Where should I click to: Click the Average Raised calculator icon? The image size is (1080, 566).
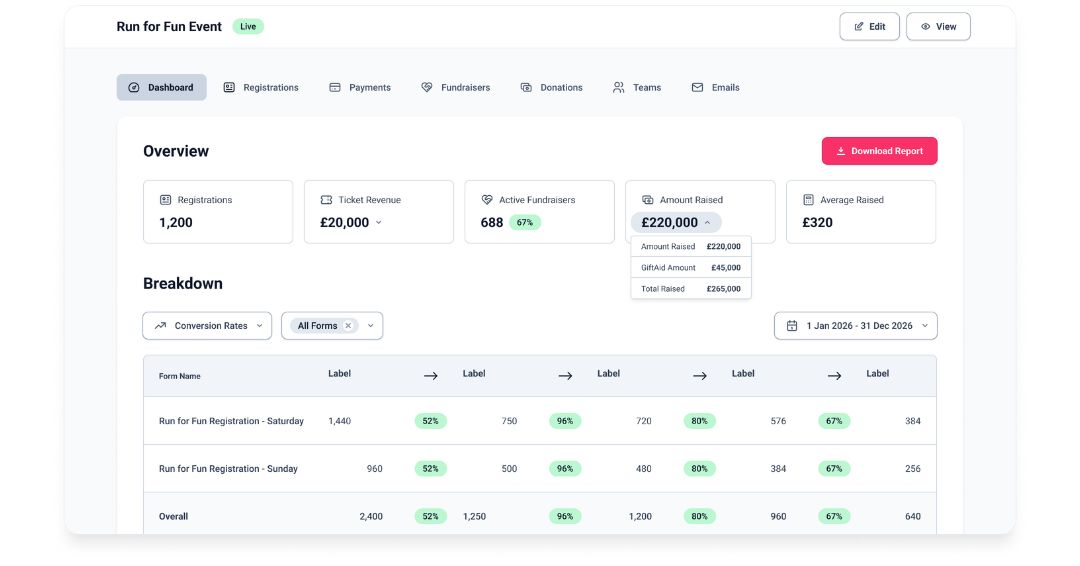click(x=809, y=200)
